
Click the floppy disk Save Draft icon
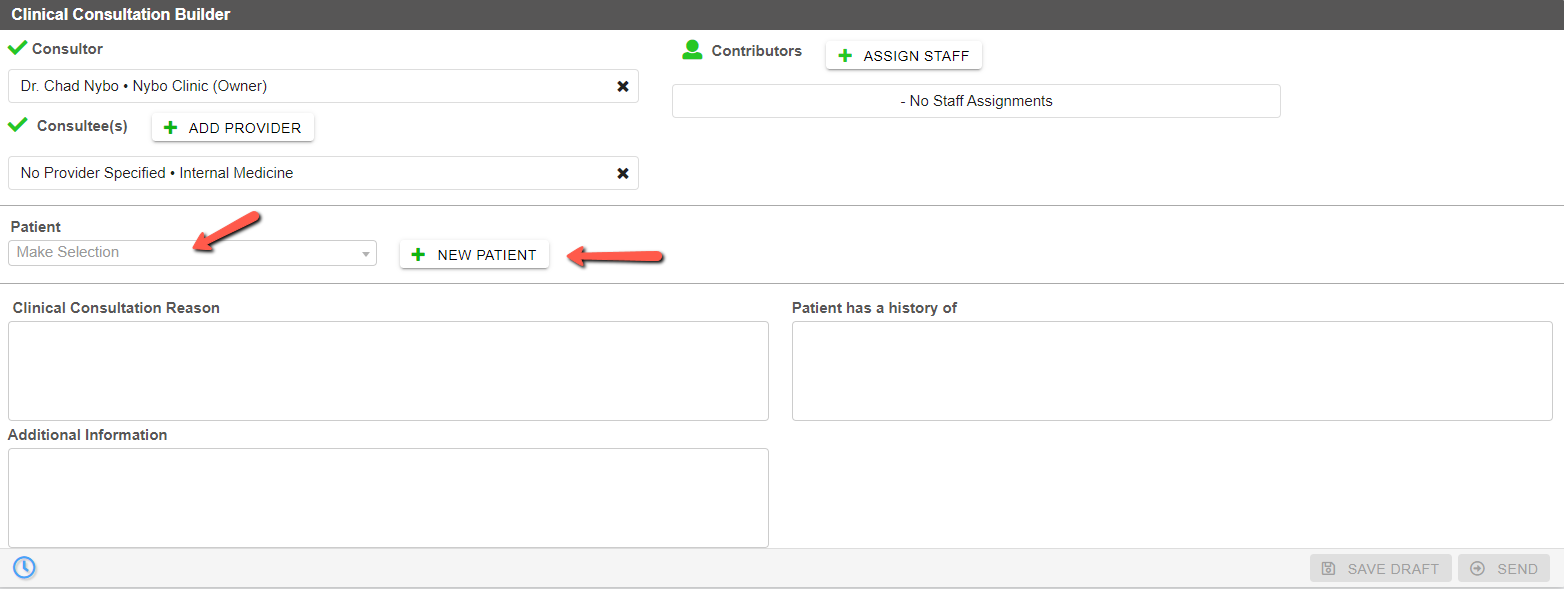point(1328,569)
